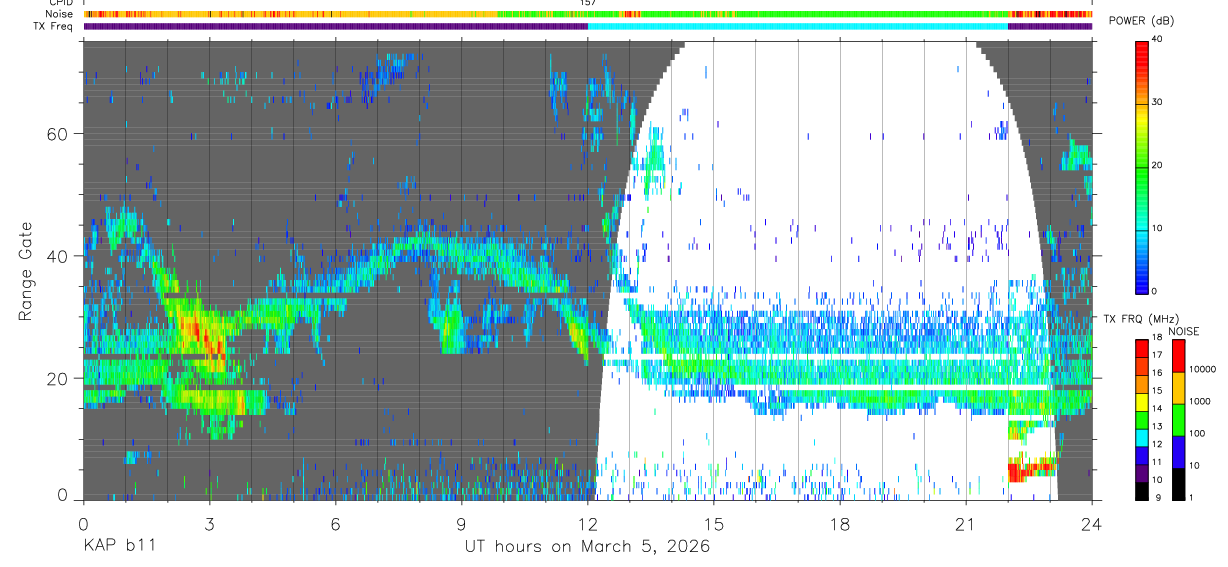Click the orange NOISE swatch between 1000 and 10000
Screen dimensions: 1228x567
click(1179, 388)
